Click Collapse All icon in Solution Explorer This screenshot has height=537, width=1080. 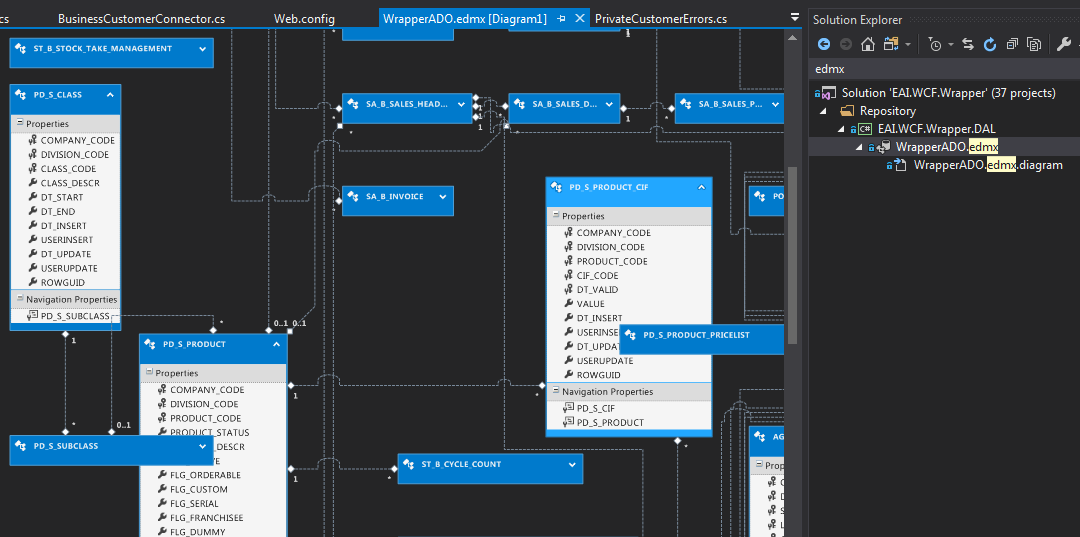point(1012,44)
